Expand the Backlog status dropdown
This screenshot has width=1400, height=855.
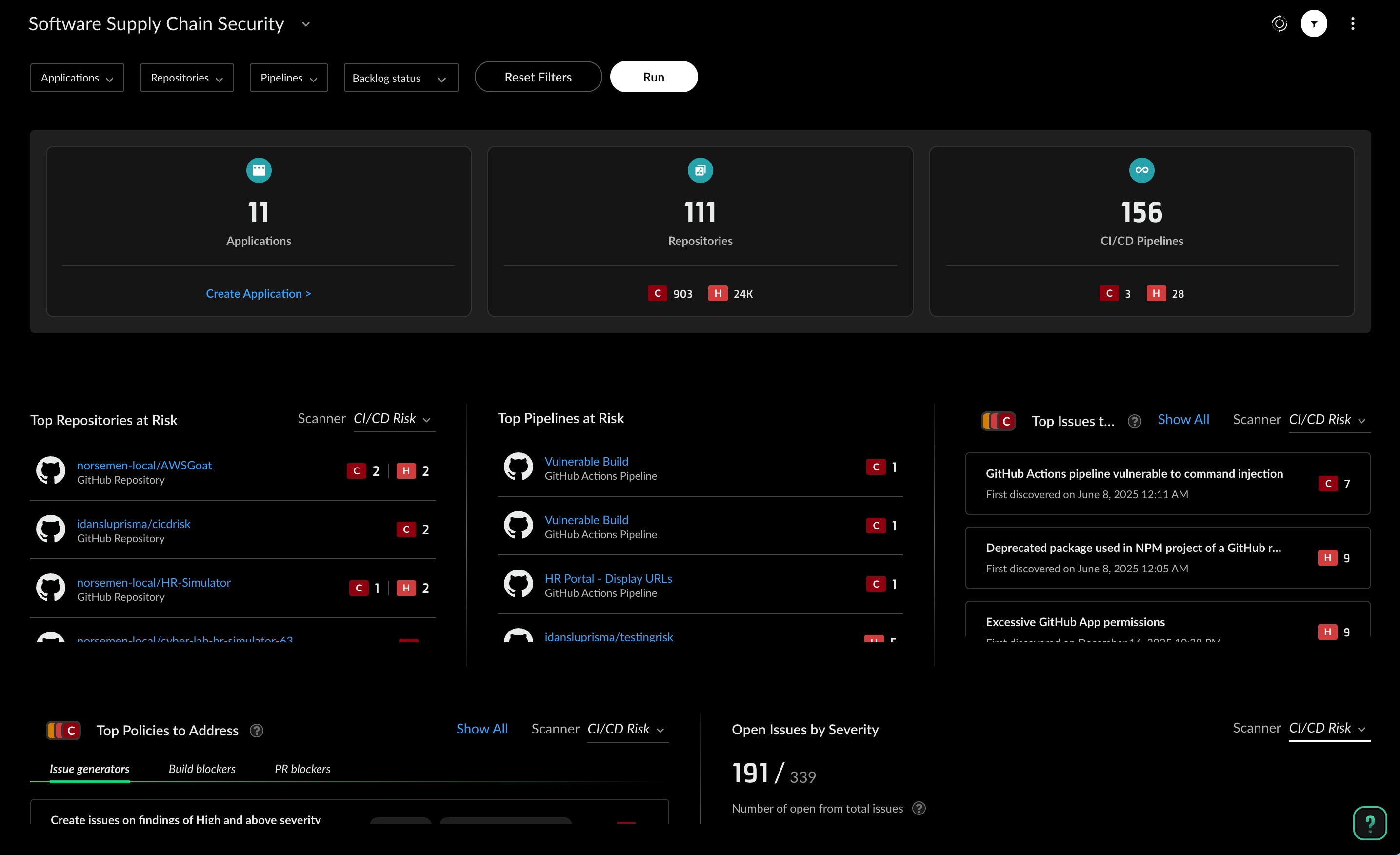400,77
